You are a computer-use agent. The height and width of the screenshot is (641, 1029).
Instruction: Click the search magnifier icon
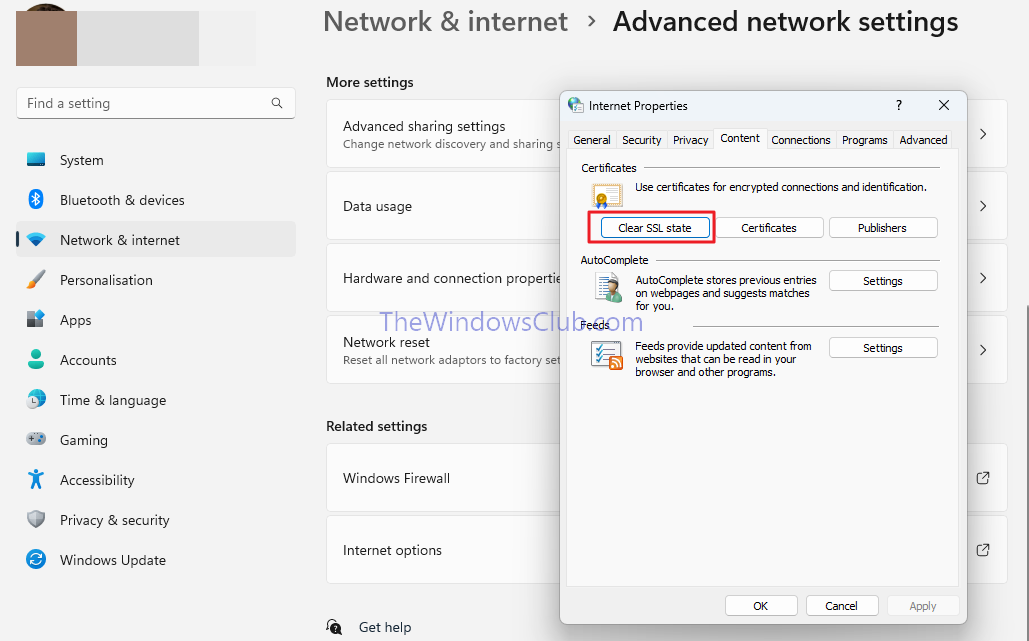click(277, 103)
